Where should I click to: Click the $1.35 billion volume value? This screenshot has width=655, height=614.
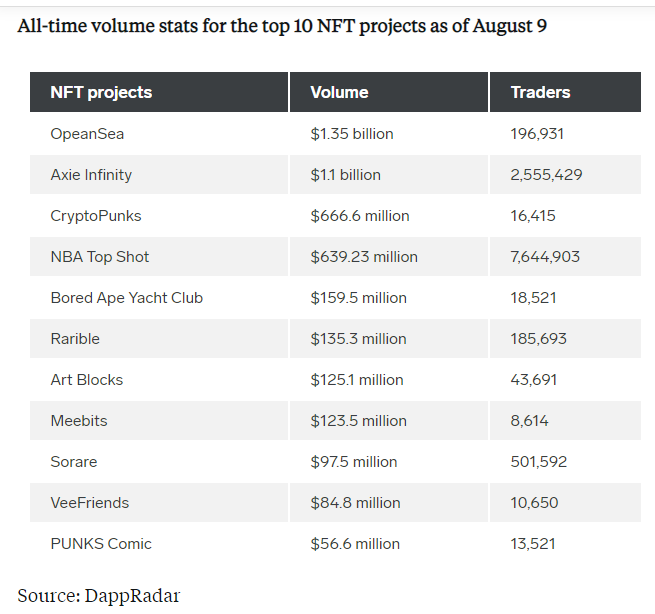(352, 133)
